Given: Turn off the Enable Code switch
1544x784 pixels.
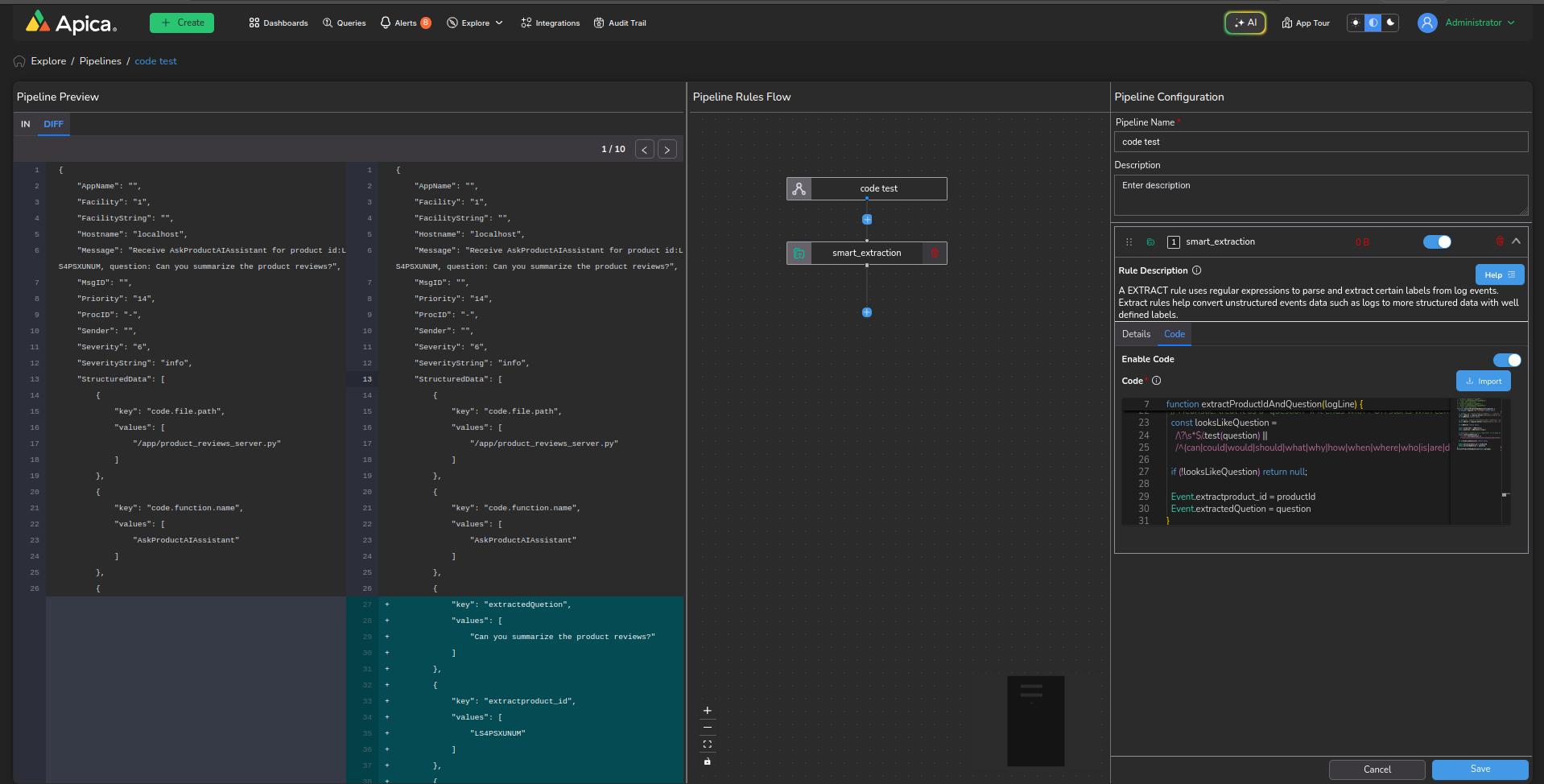Looking at the screenshot, I should pyautogui.click(x=1506, y=360).
